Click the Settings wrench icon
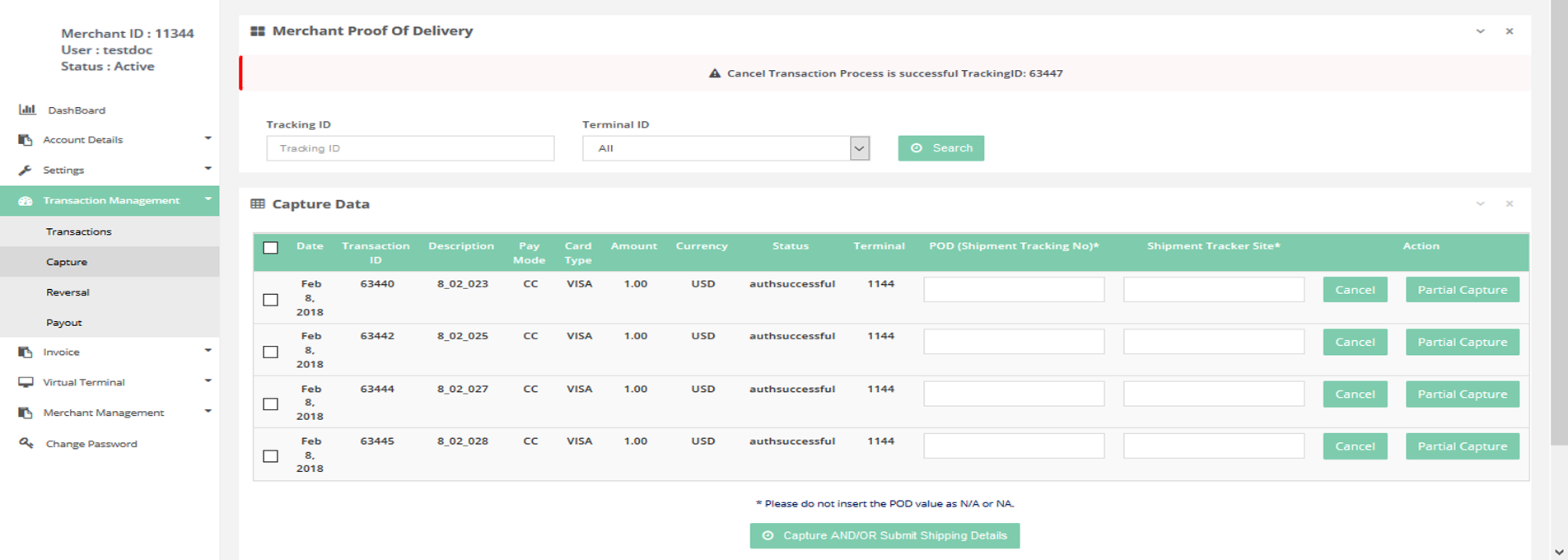 point(26,170)
